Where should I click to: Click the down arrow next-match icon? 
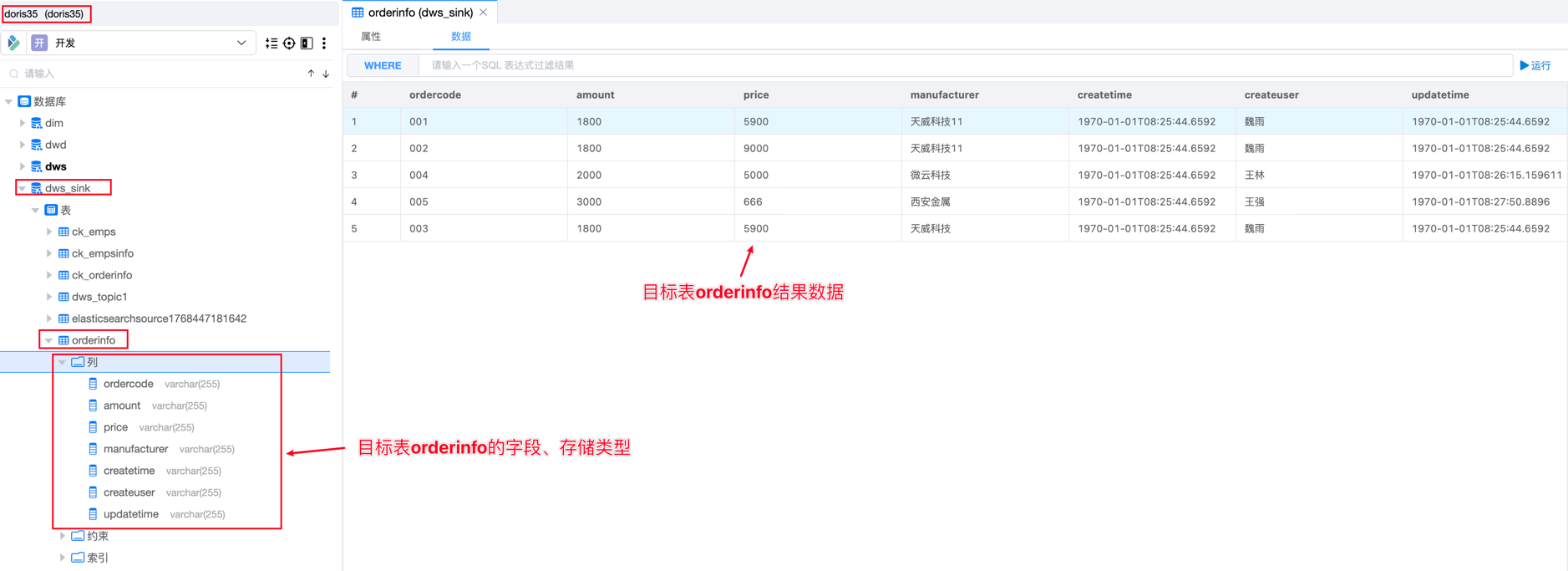tap(326, 74)
